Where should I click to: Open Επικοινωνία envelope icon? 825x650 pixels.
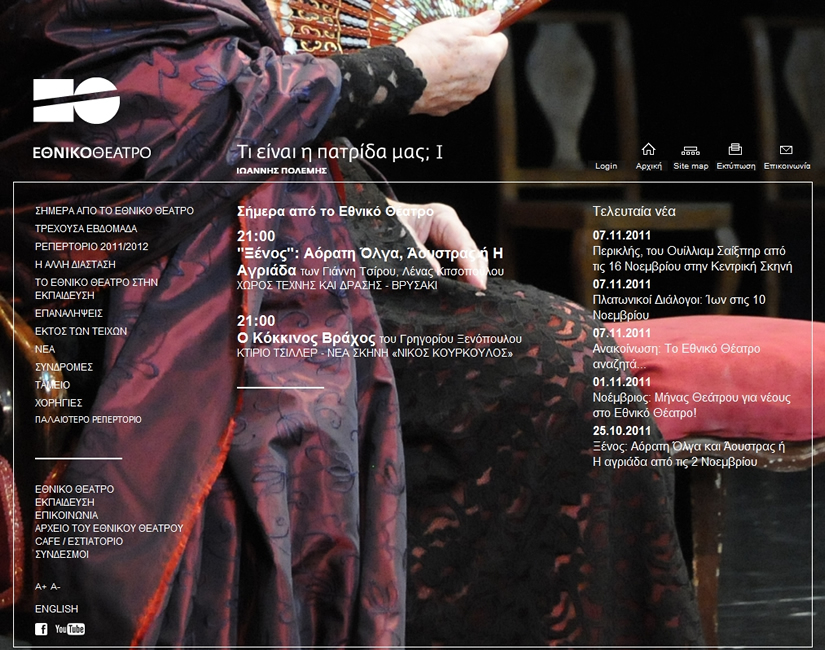pyautogui.click(x=786, y=150)
